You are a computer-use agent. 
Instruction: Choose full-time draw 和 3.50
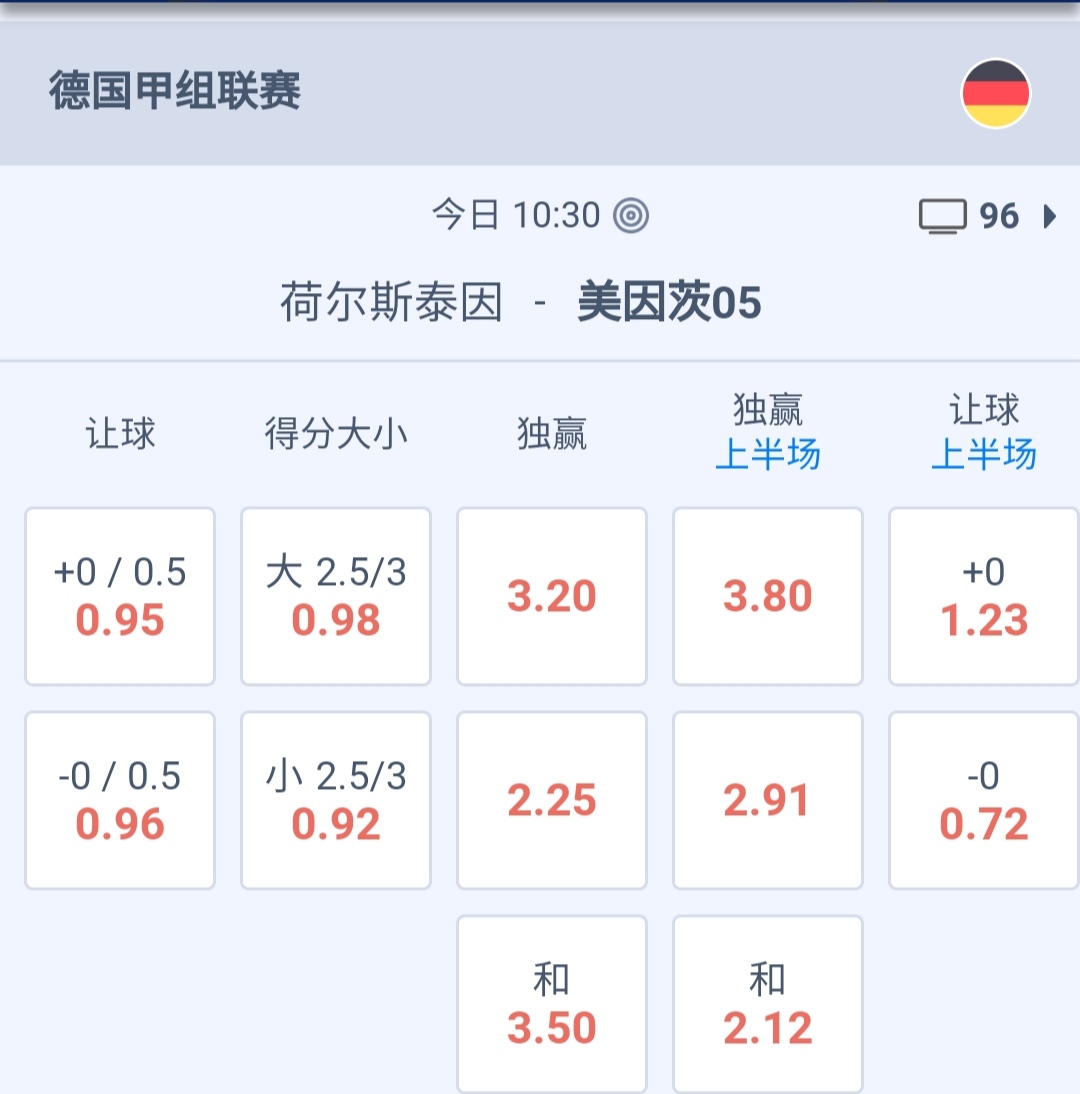point(552,1004)
